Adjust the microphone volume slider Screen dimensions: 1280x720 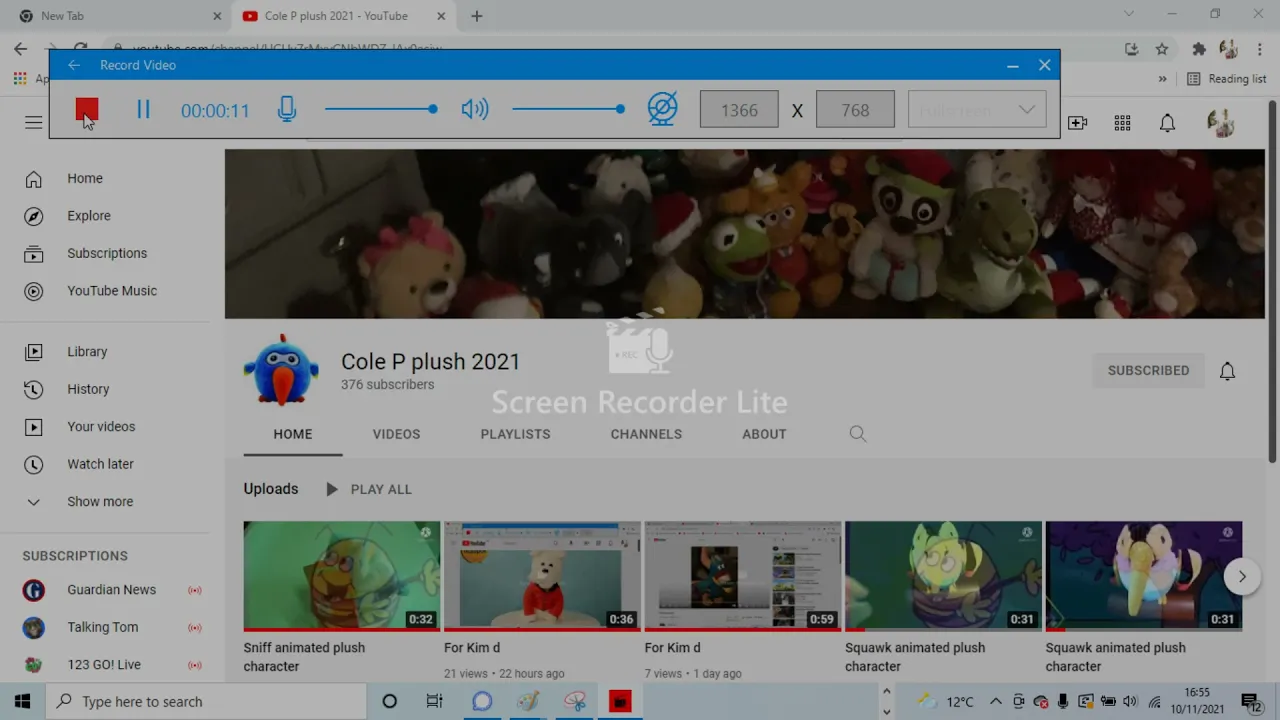tap(381, 109)
